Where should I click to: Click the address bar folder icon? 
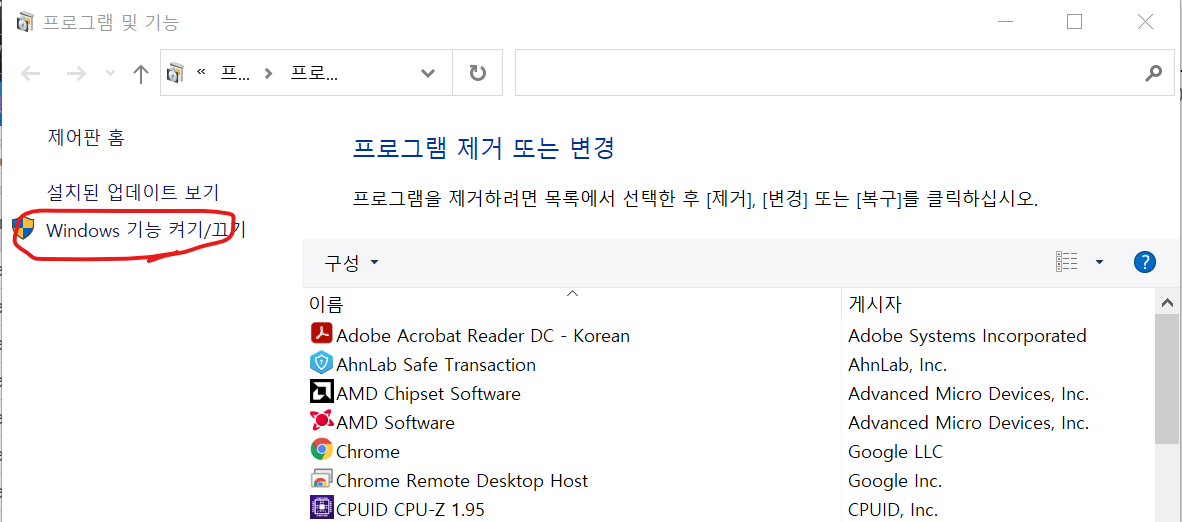pyautogui.click(x=175, y=73)
